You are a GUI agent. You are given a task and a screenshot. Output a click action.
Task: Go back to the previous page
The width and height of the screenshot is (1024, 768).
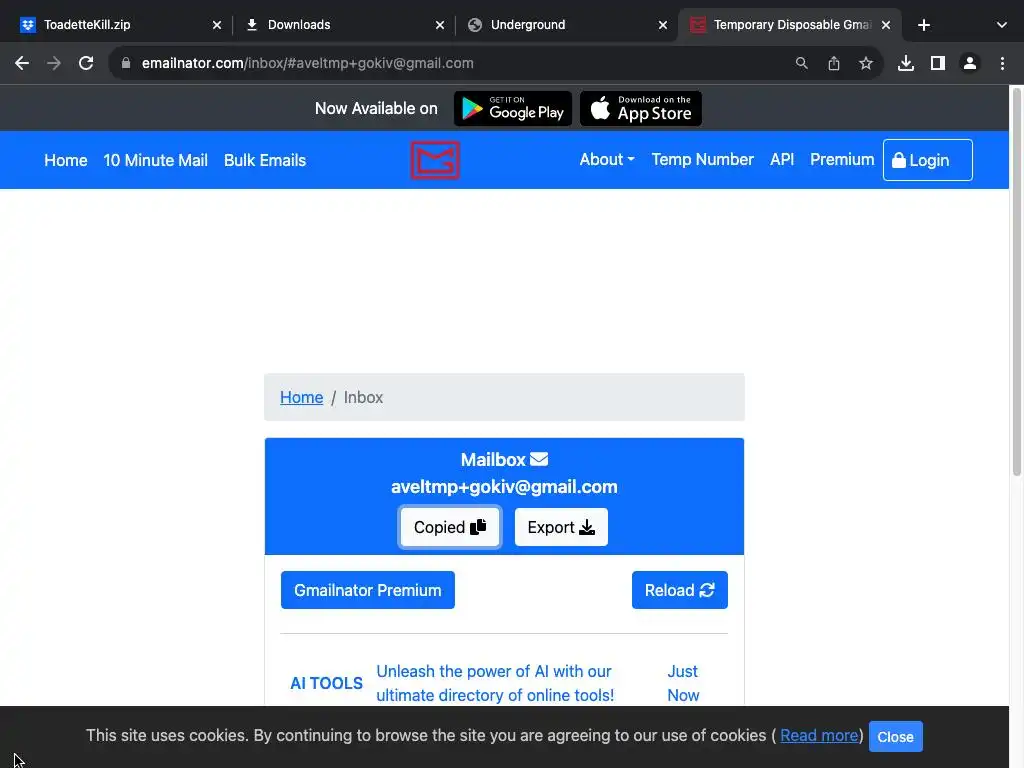click(x=22, y=63)
